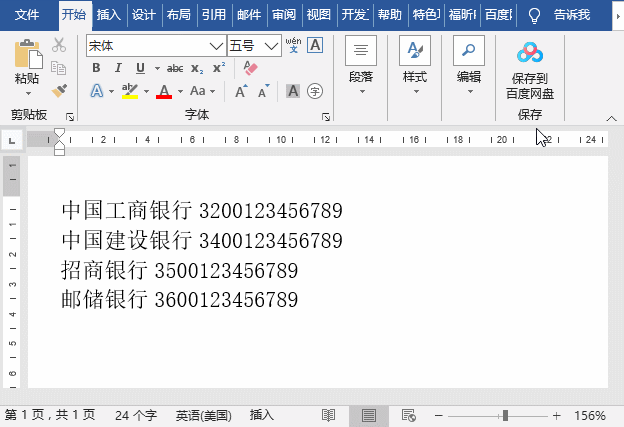
Task: Toggle strikethrough abc formatting
Action: 175,68
